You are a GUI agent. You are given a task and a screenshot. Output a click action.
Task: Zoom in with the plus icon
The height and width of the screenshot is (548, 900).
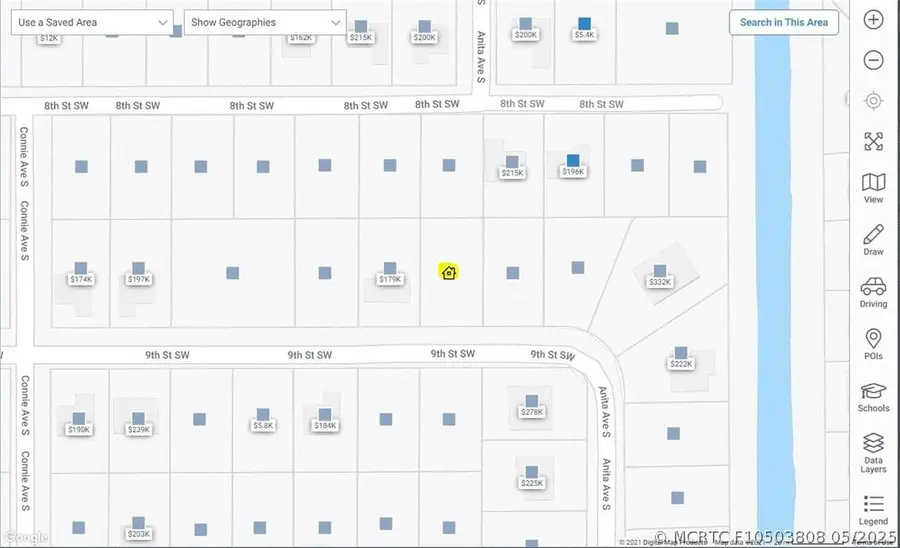click(873, 20)
